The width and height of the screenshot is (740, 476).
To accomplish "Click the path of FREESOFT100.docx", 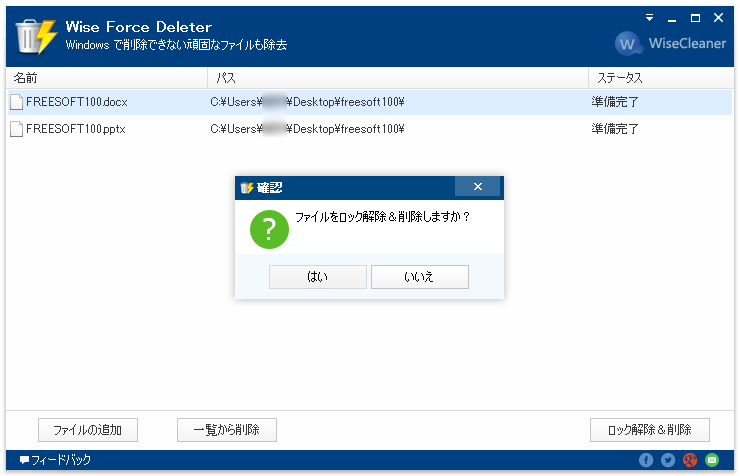I will coord(307,102).
